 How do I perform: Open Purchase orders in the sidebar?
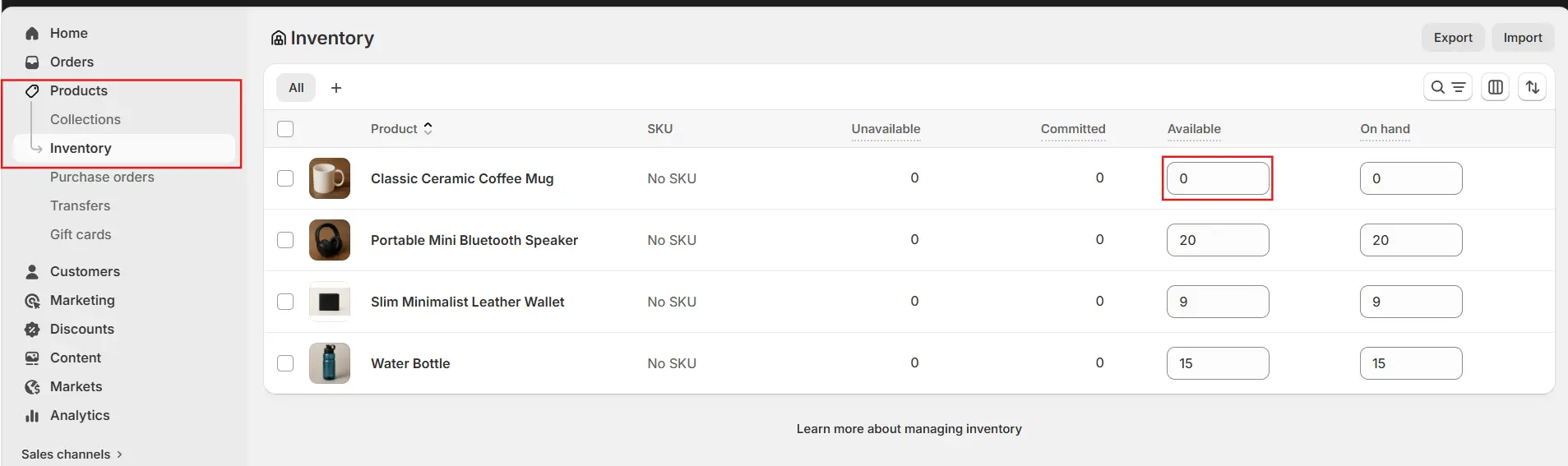102,178
